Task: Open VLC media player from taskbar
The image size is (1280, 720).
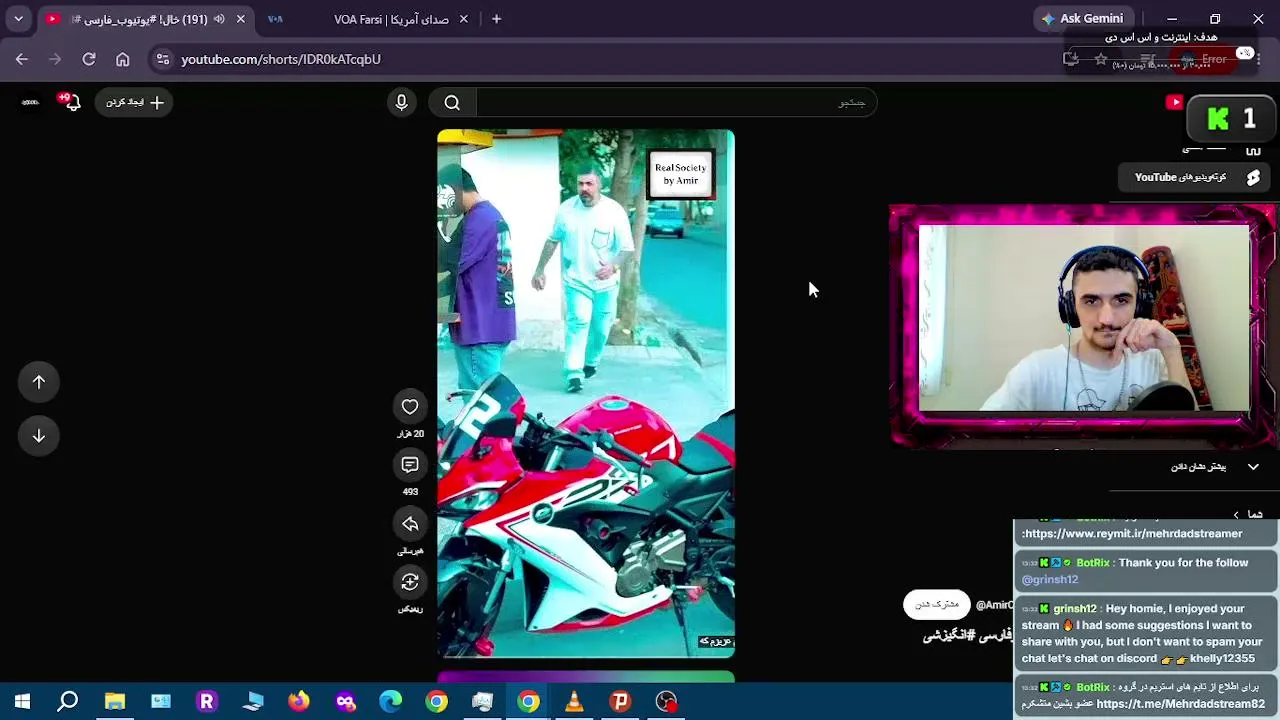Action: point(574,702)
